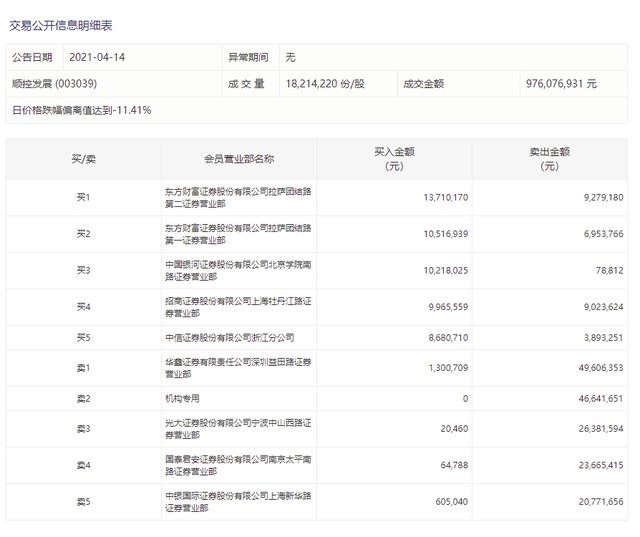Click 日价格跌幅偏离值达到-11.41% text
The image size is (640, 537).
click(x=82, y=110)
